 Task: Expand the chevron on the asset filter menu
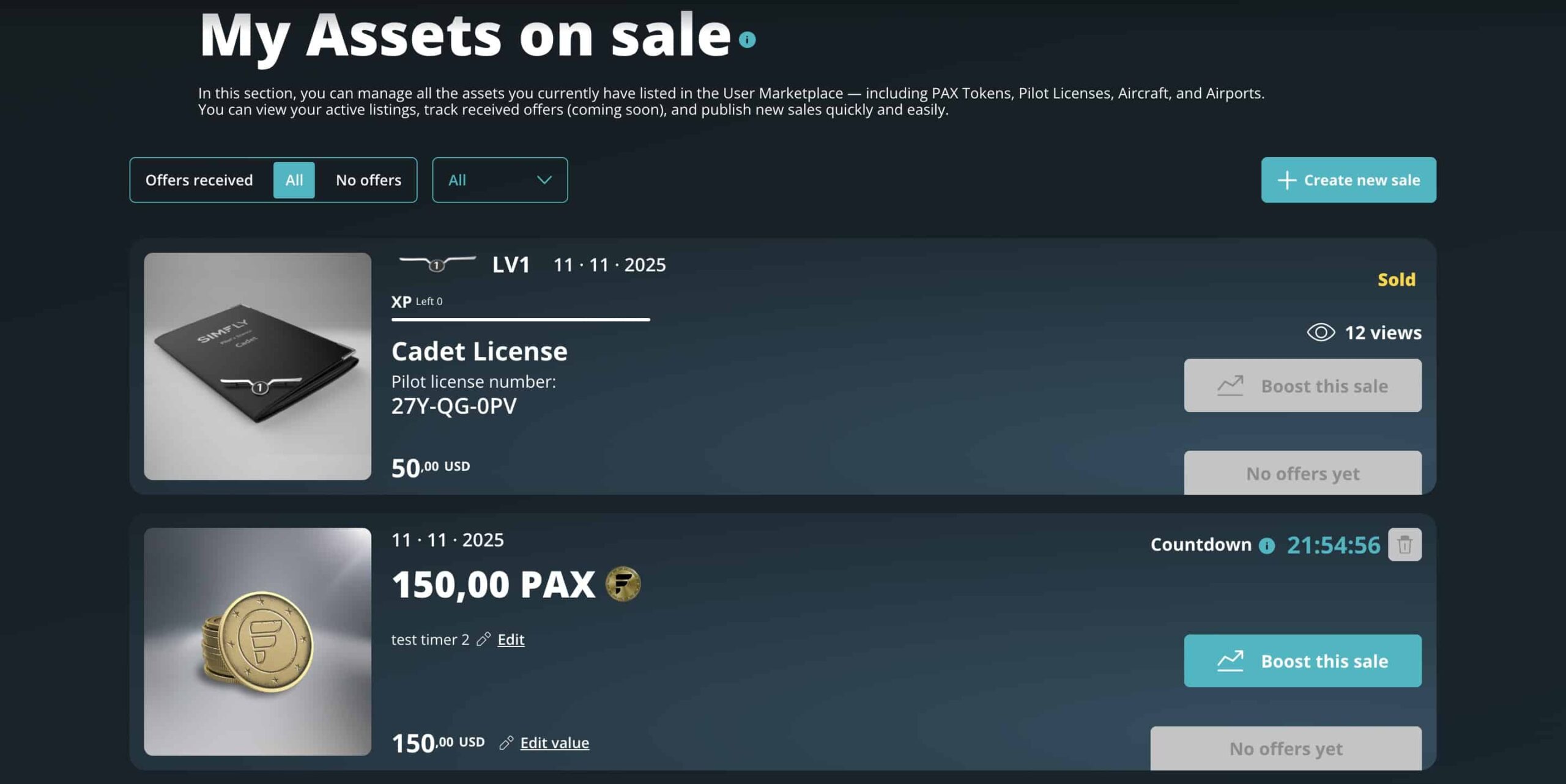[543, 179]
